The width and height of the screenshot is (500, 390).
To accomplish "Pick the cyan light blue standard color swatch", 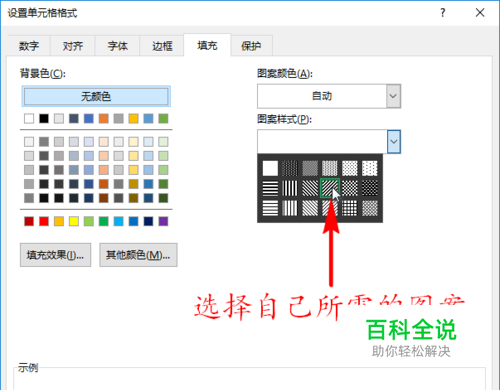I will [x=119, y=221].
